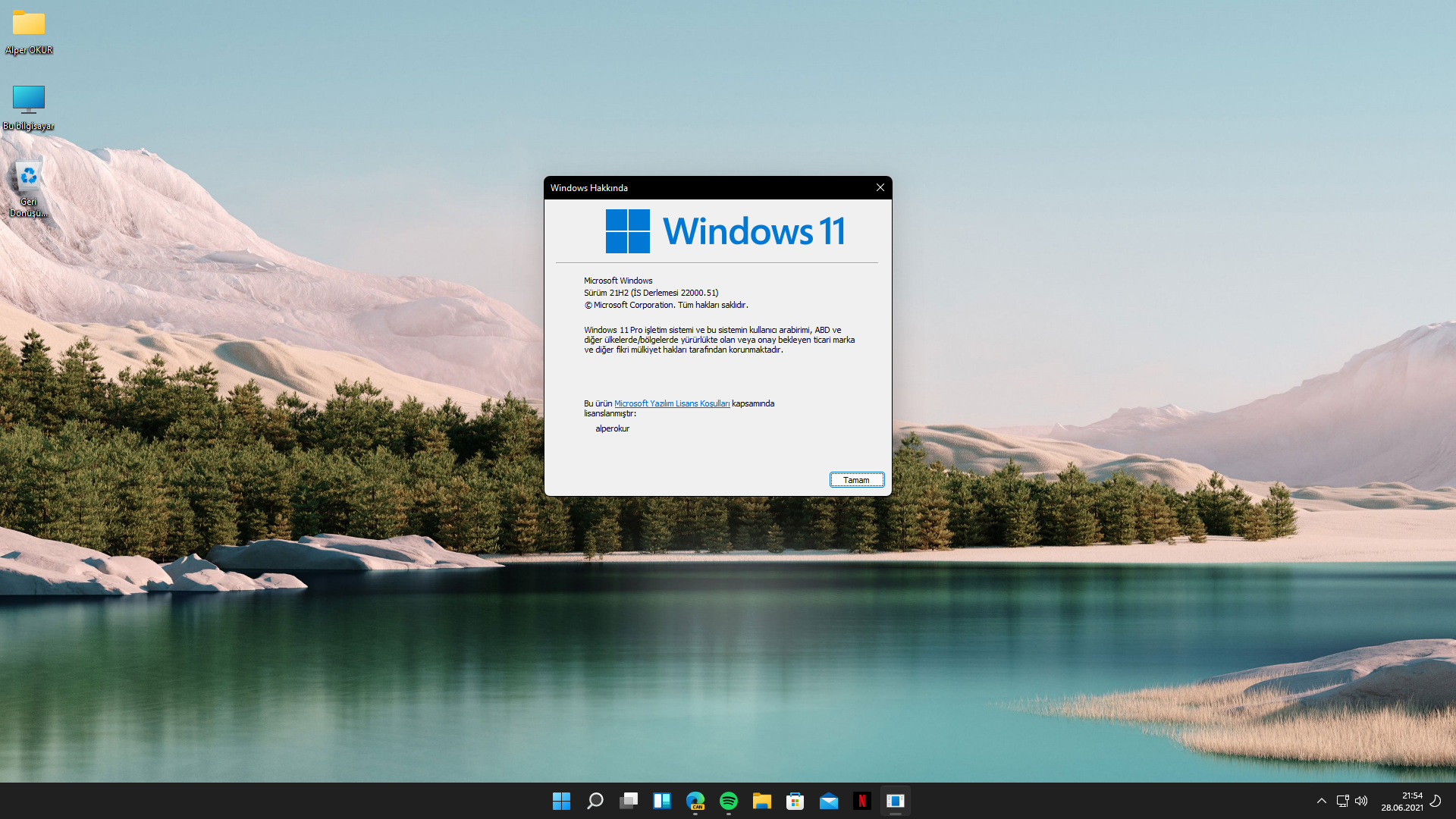
Task: Open taskbar Search
Action: pyautogui.click(x=595, y=801)
